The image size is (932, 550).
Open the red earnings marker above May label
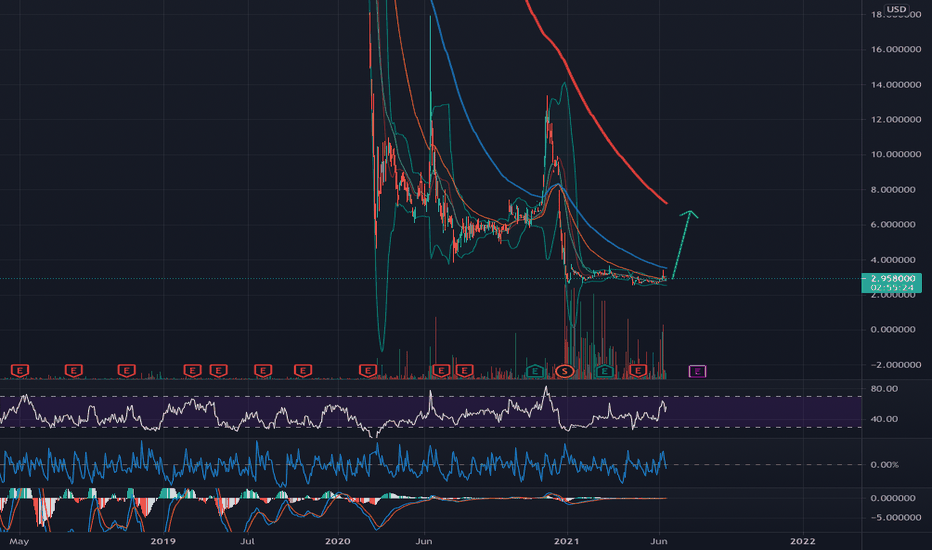(20, 371)
